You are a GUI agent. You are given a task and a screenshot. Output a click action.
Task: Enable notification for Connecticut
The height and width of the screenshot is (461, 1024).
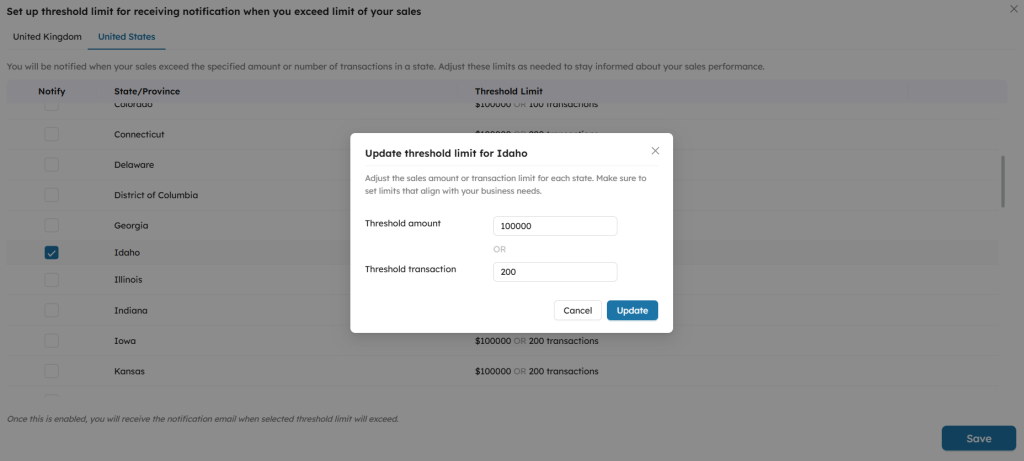pyautogui.click(x=51, y=134)
